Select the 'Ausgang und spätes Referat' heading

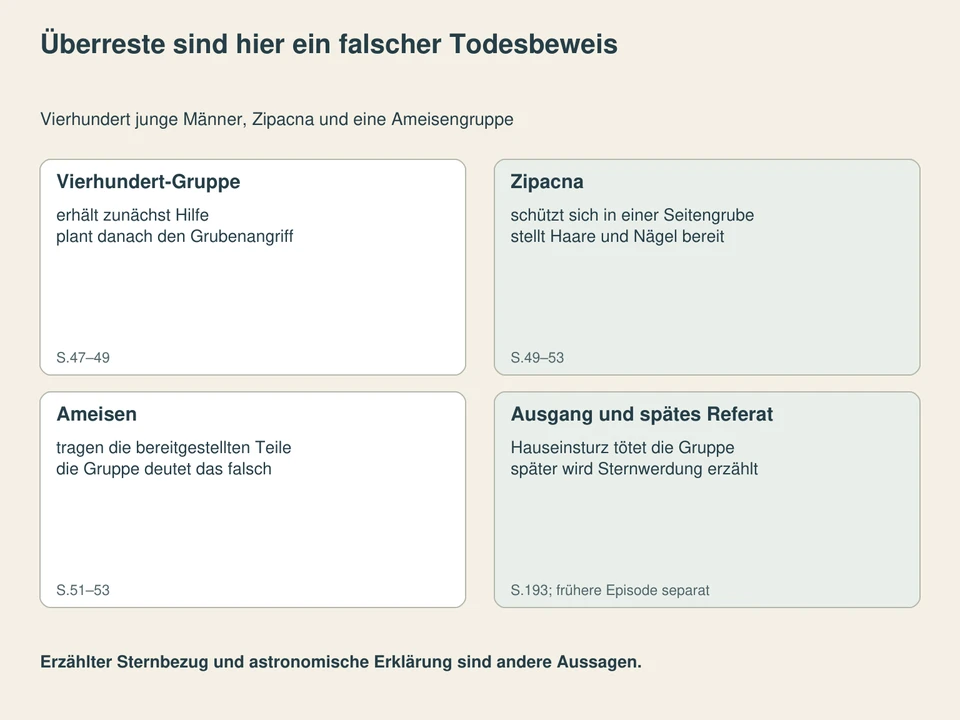point(642,414)
